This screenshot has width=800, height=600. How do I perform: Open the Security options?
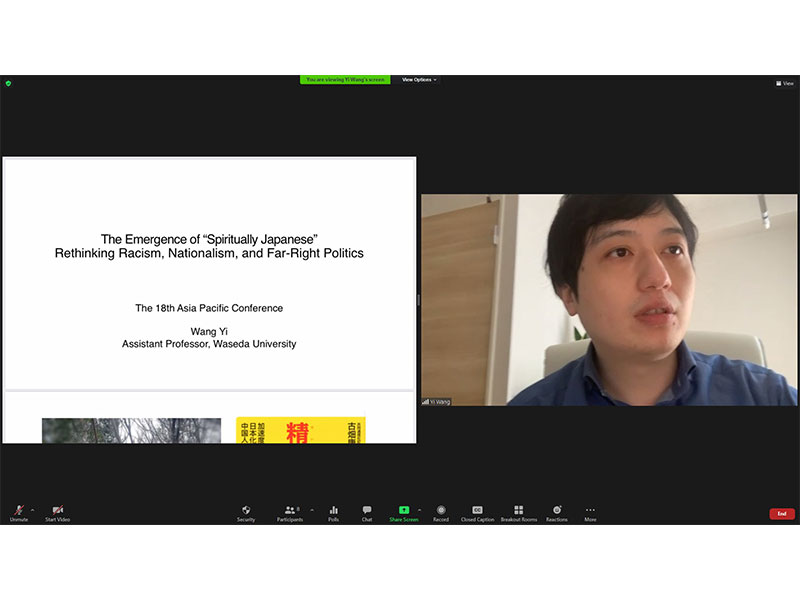pyautogui.click(x=246, y=512)
